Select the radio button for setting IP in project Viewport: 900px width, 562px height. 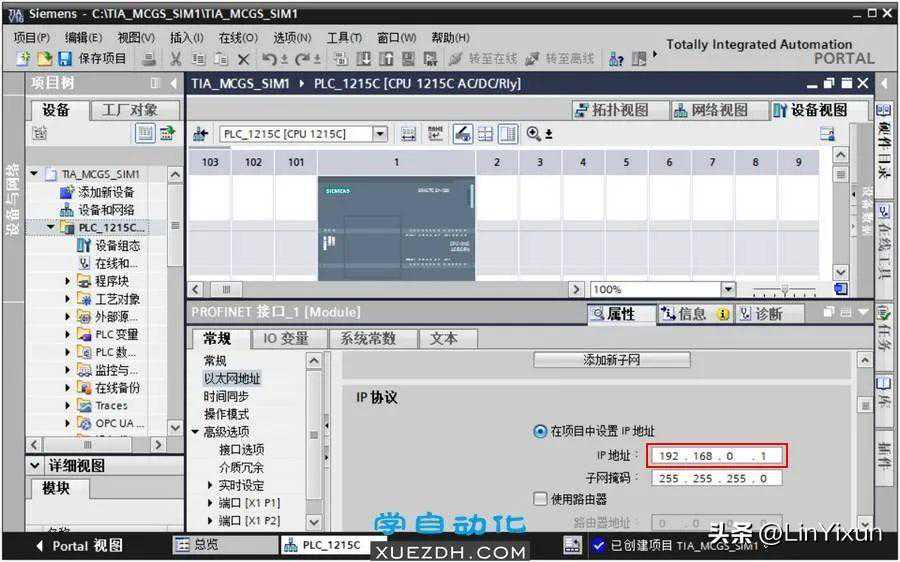[x=540, y=432]
